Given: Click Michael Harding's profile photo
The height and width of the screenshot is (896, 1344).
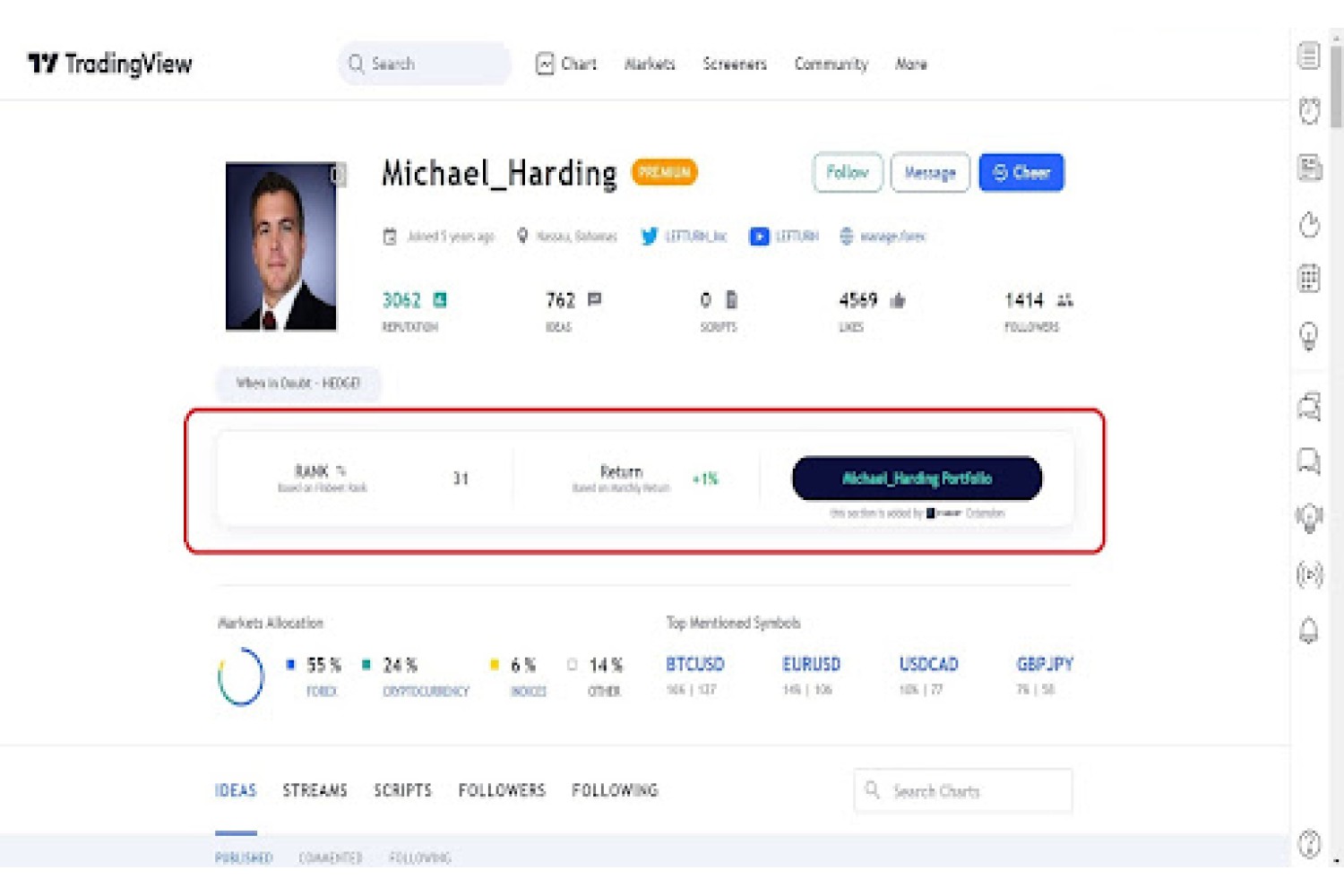Looking at the screenshot, I should point(281,246).
